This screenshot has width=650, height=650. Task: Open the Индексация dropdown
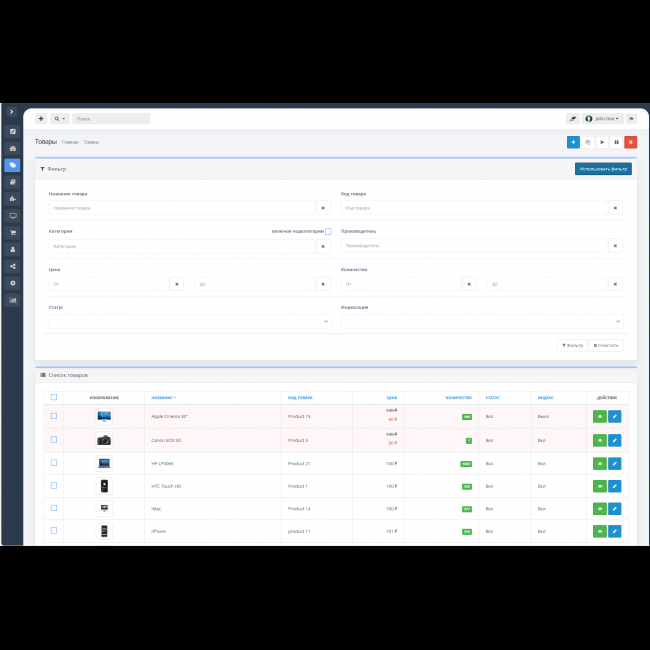tap(482, 321)
